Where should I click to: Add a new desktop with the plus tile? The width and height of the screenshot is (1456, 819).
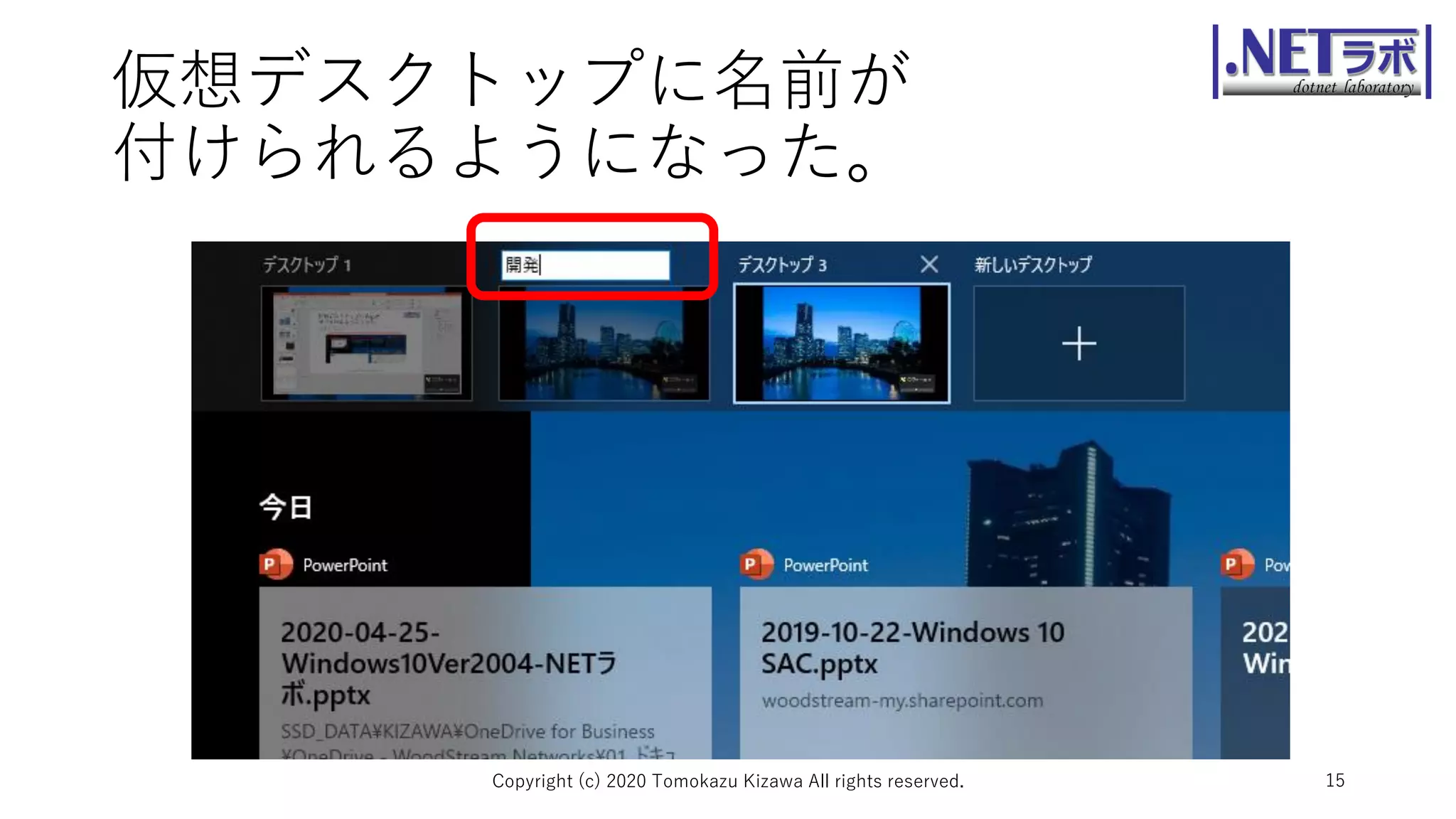tap(1079, 343)
